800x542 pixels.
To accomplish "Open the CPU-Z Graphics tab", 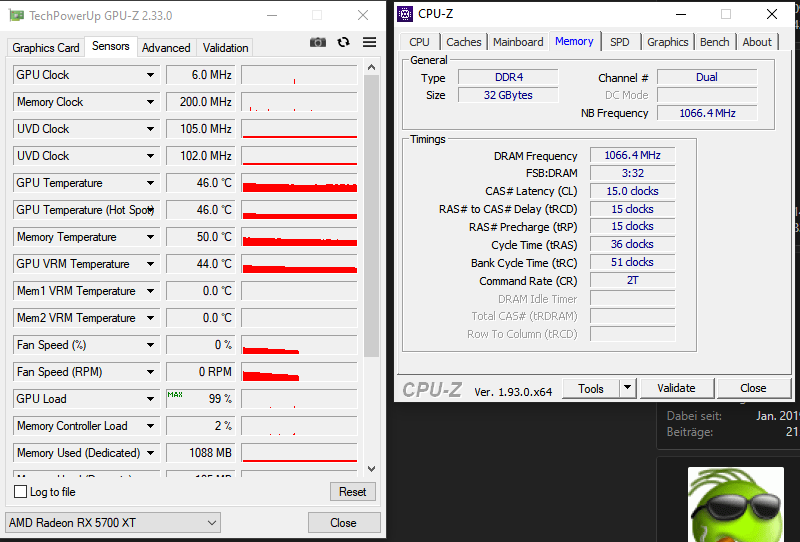I will [667, 42].
